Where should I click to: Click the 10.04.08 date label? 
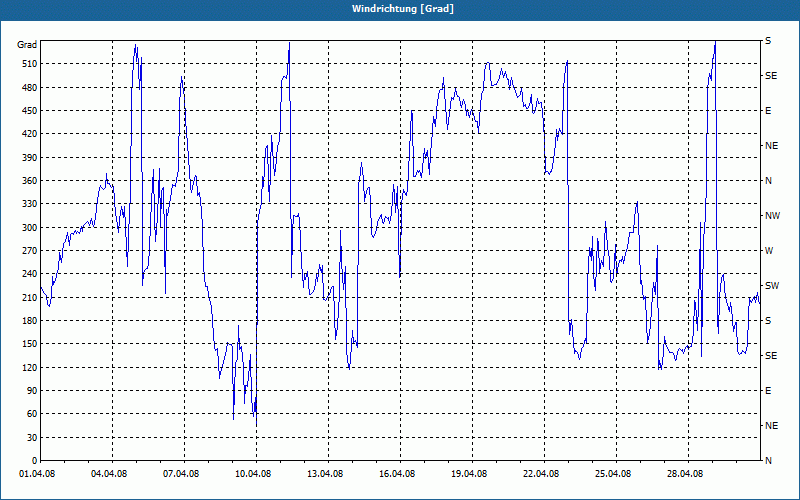[253, 474]
